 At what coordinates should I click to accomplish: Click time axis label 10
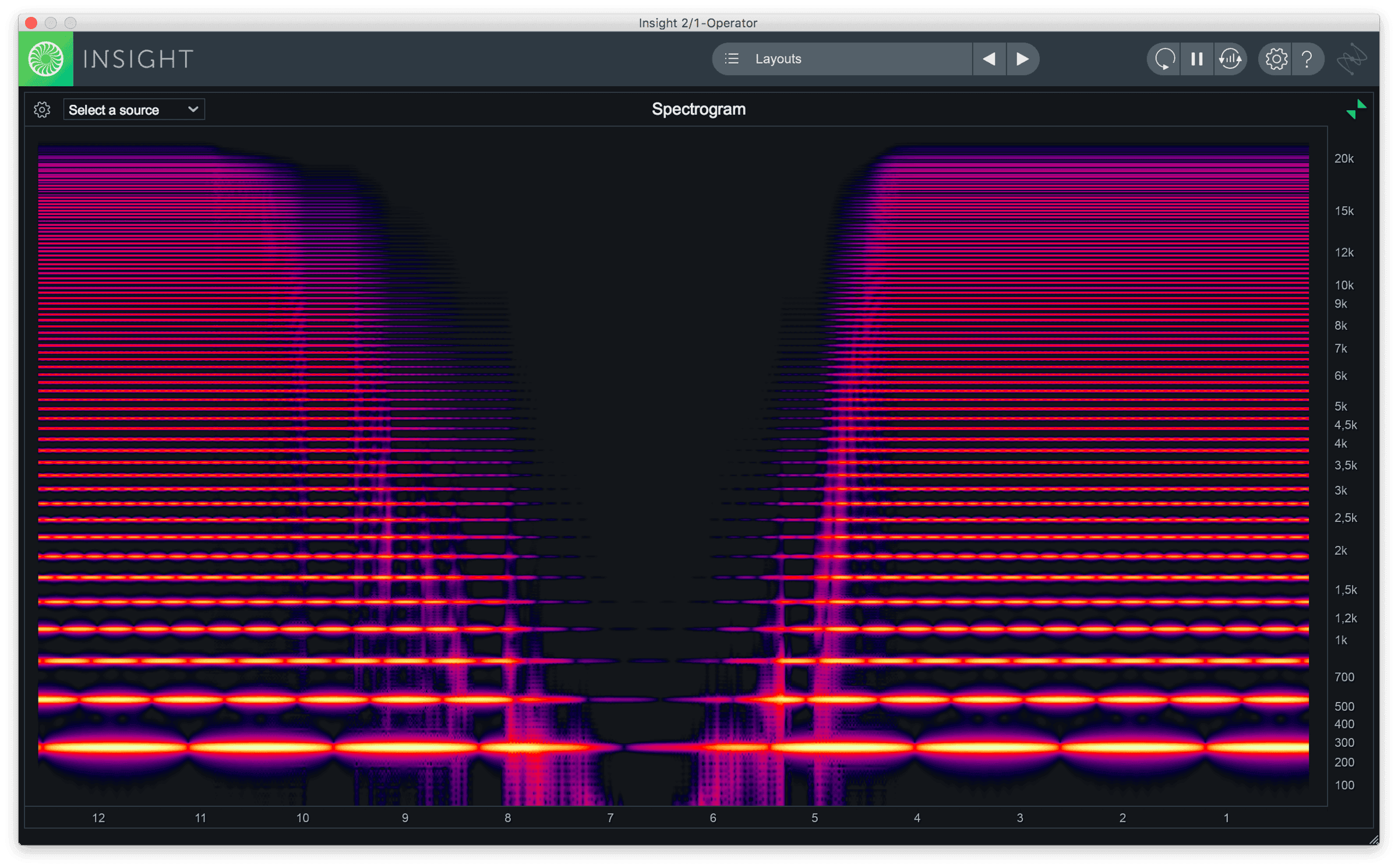[302, 817]
